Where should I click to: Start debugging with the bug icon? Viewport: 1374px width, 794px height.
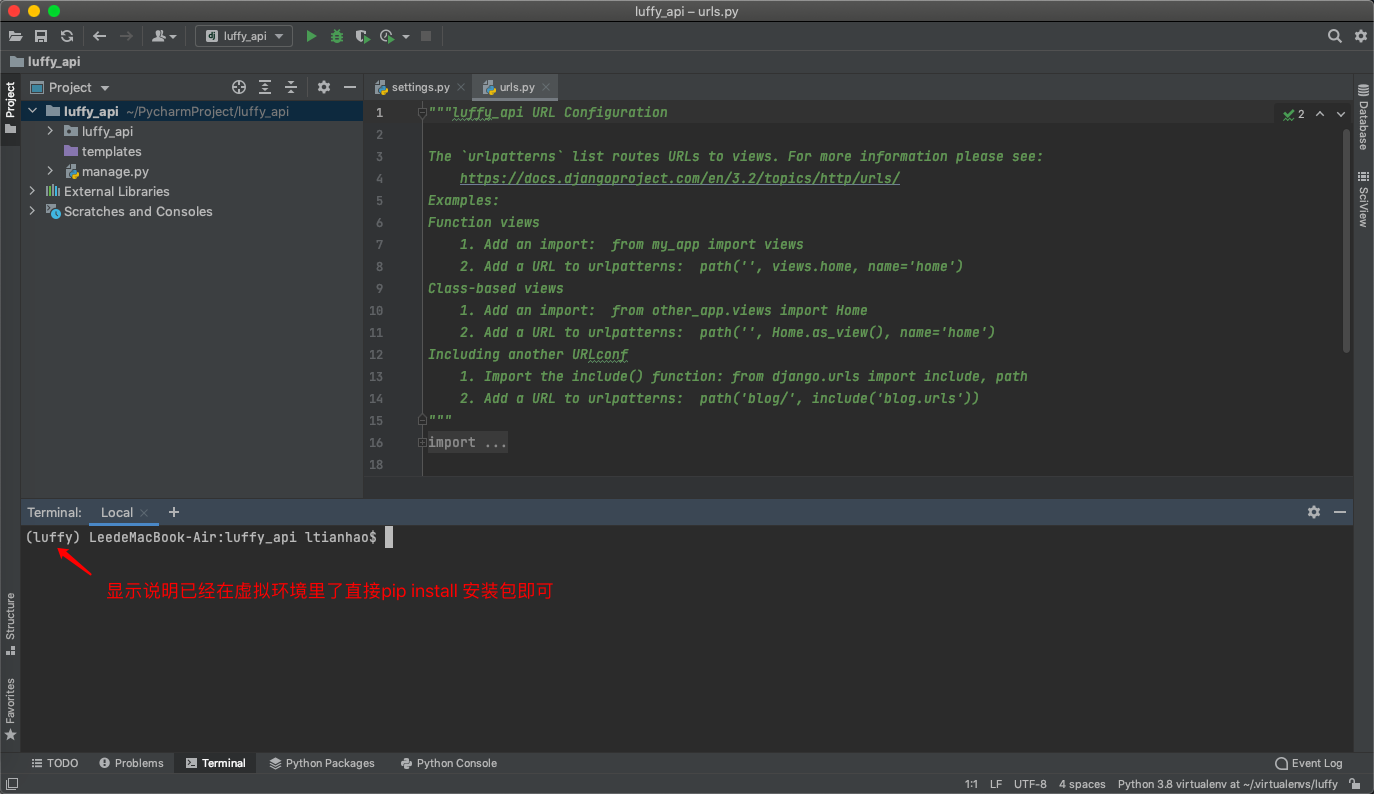[x=337, y=36]
